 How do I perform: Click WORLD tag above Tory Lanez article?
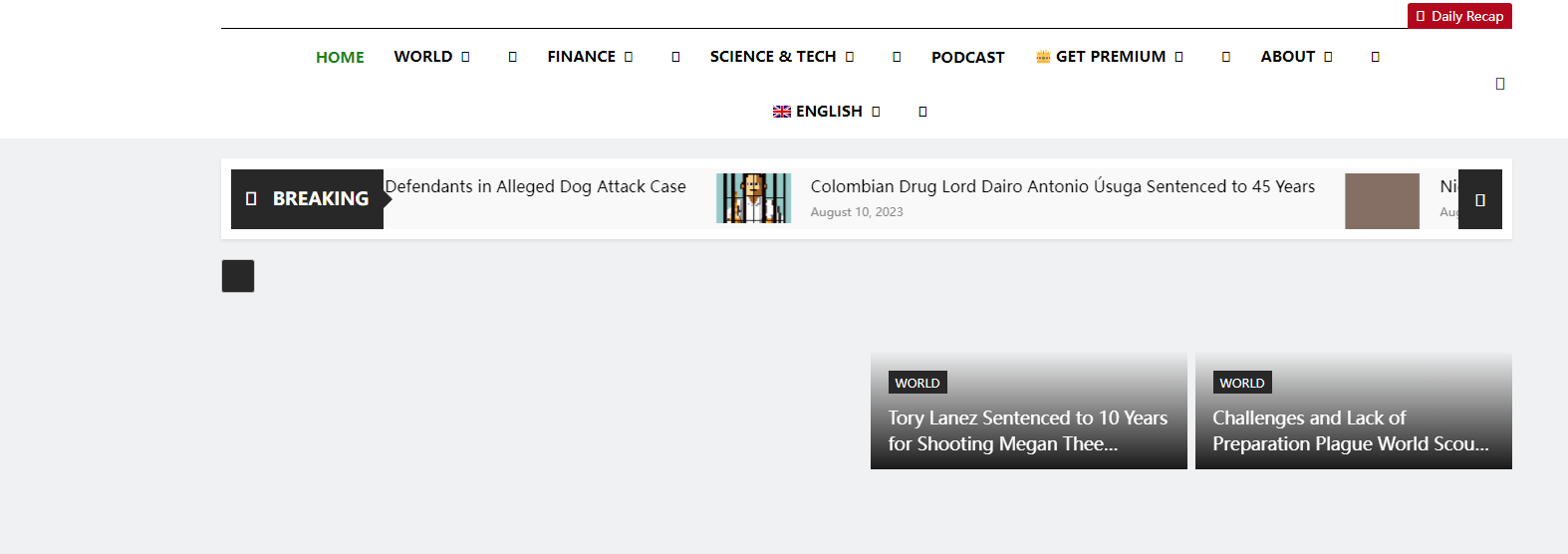tap(916, 383)
